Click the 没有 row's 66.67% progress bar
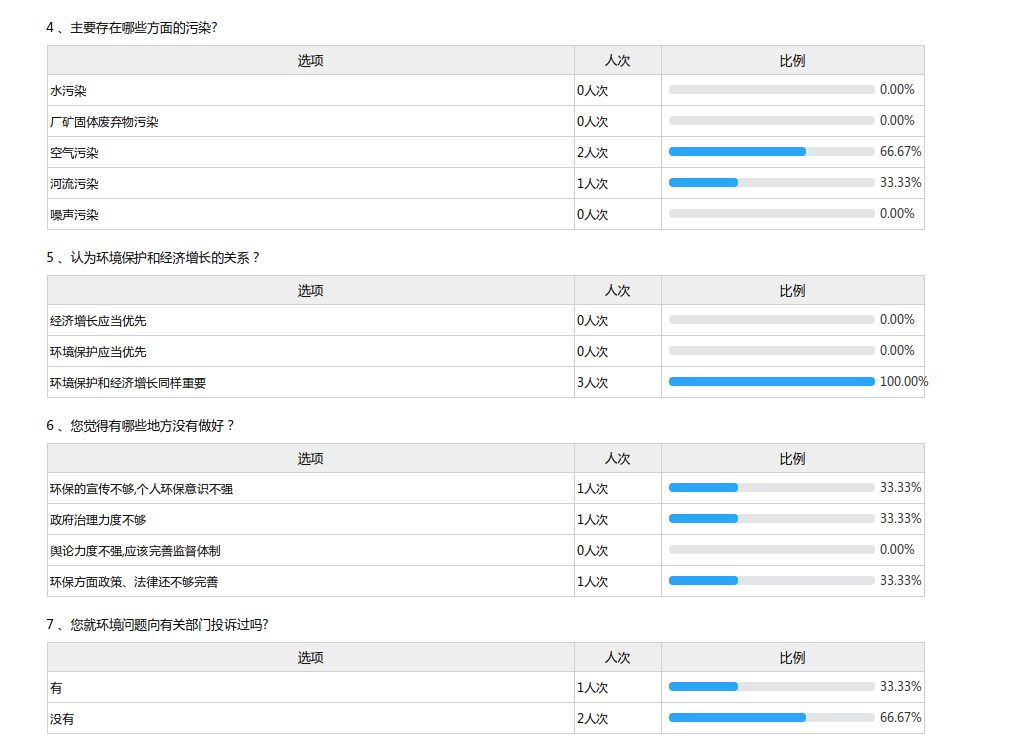Image resolution: width=1020 pixels, height=742 pixels. 771,717
